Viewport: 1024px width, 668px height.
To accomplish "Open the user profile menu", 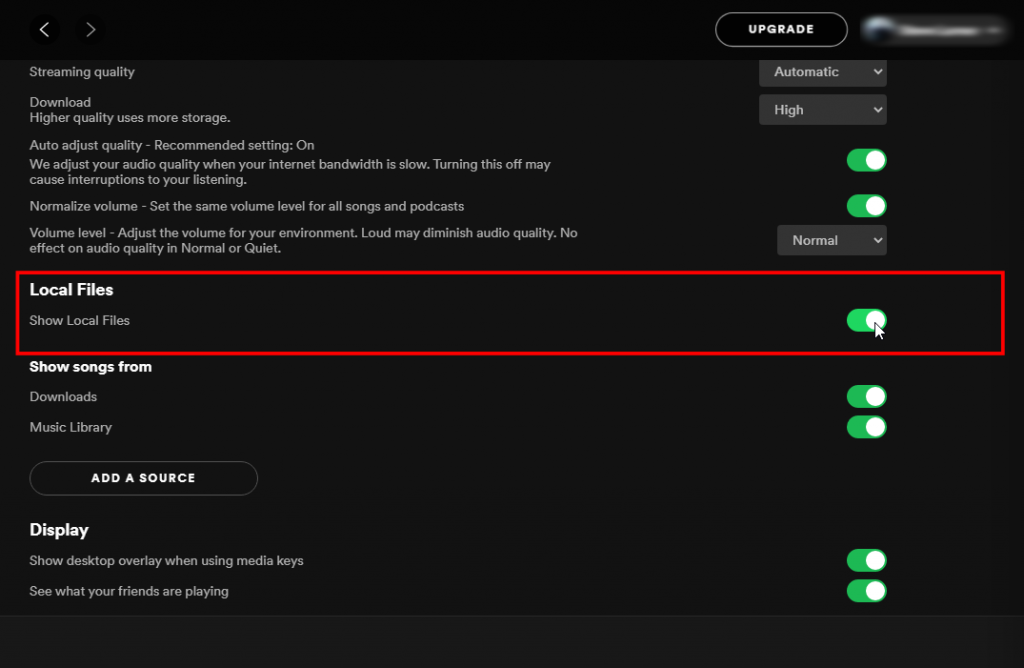I will point(933,29).
